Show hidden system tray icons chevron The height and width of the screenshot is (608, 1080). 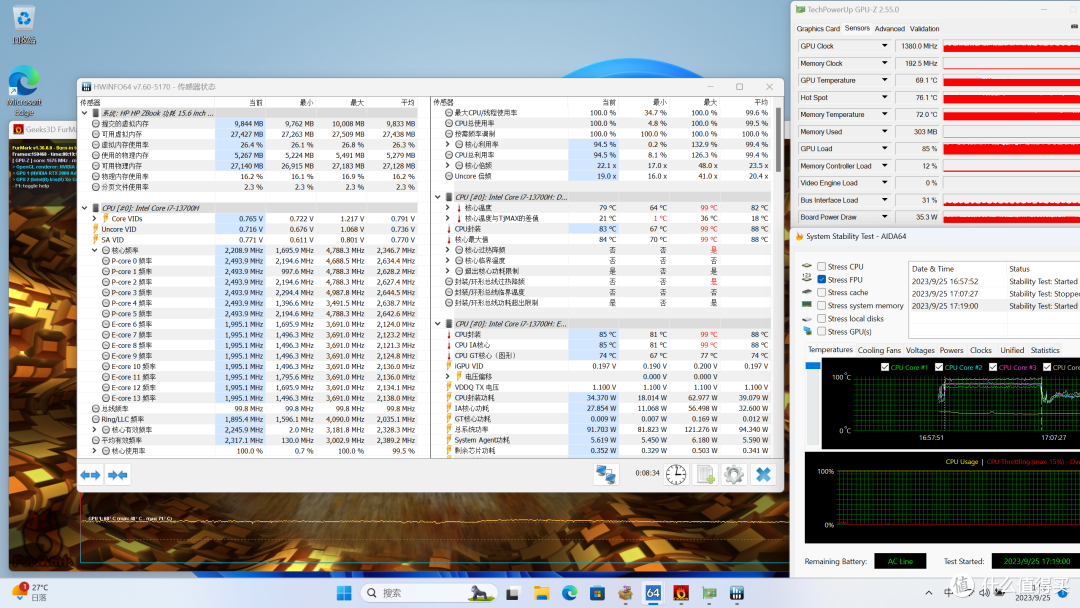tap(928, 593)
